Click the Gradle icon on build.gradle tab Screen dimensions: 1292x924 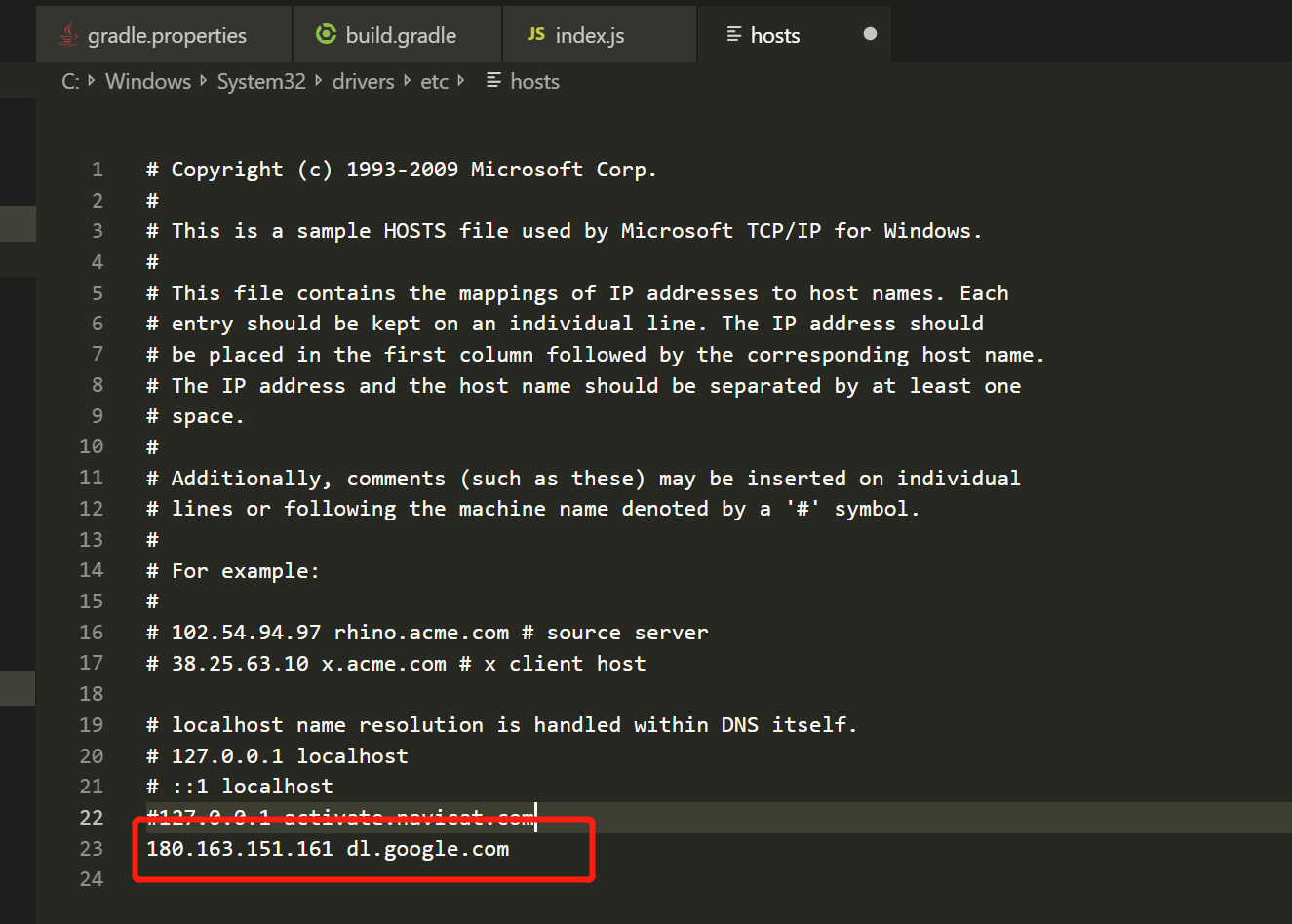click(x=326, y=34)
